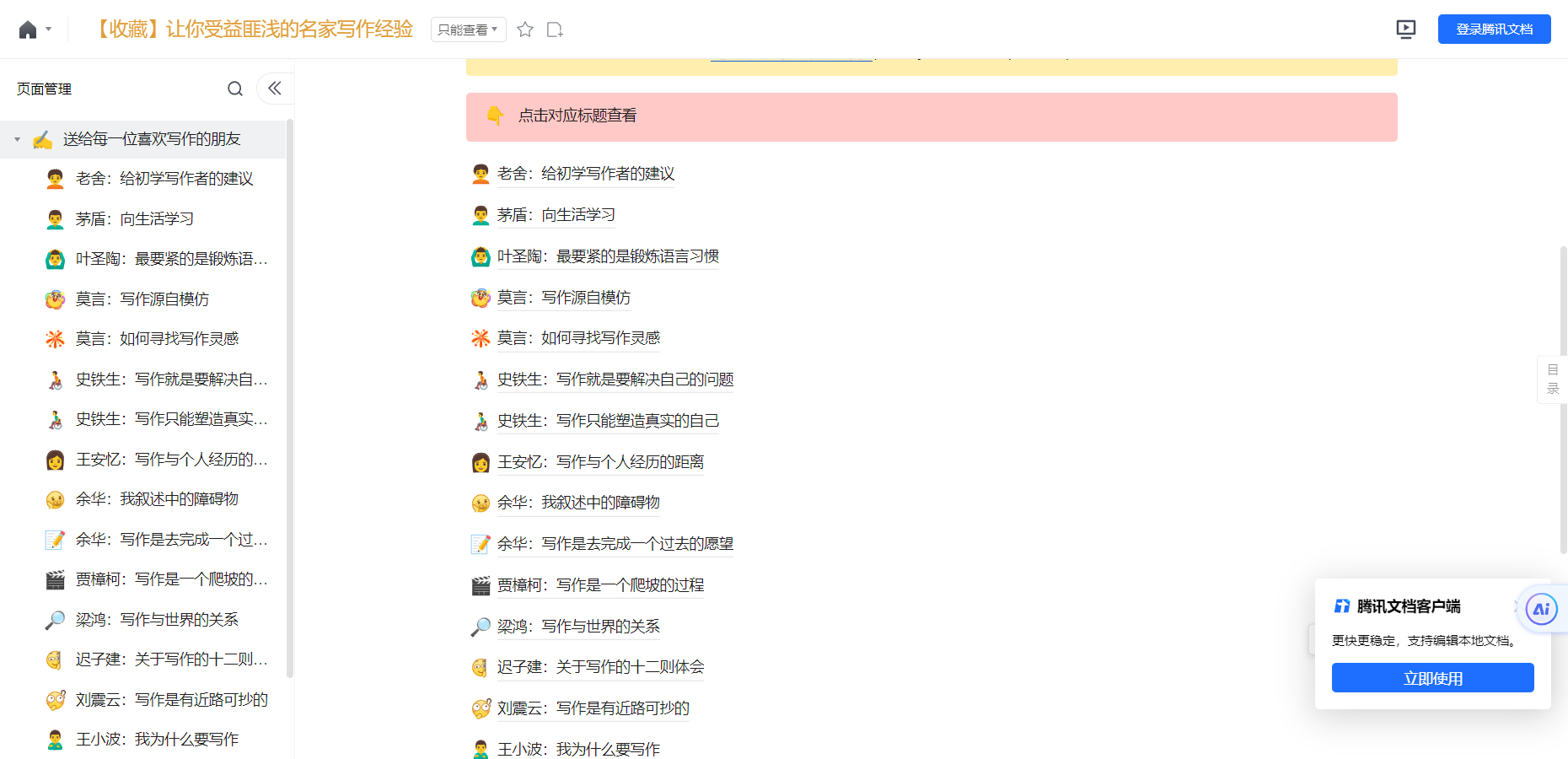Open the home icon in header
The image size is (1568, 759).
click(28, 30)
